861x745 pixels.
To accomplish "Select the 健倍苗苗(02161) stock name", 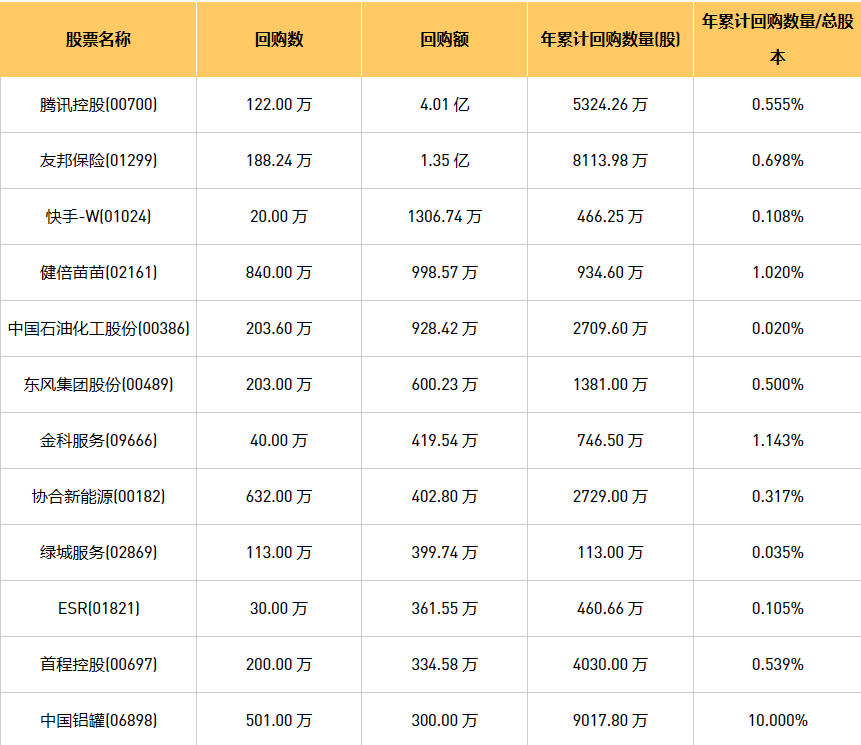I will pos(98,272).
